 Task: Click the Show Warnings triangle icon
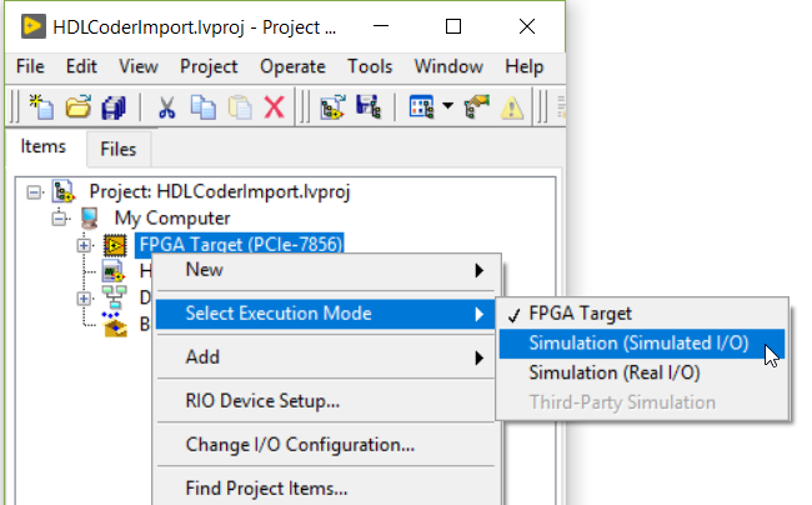tap(512, 107)
